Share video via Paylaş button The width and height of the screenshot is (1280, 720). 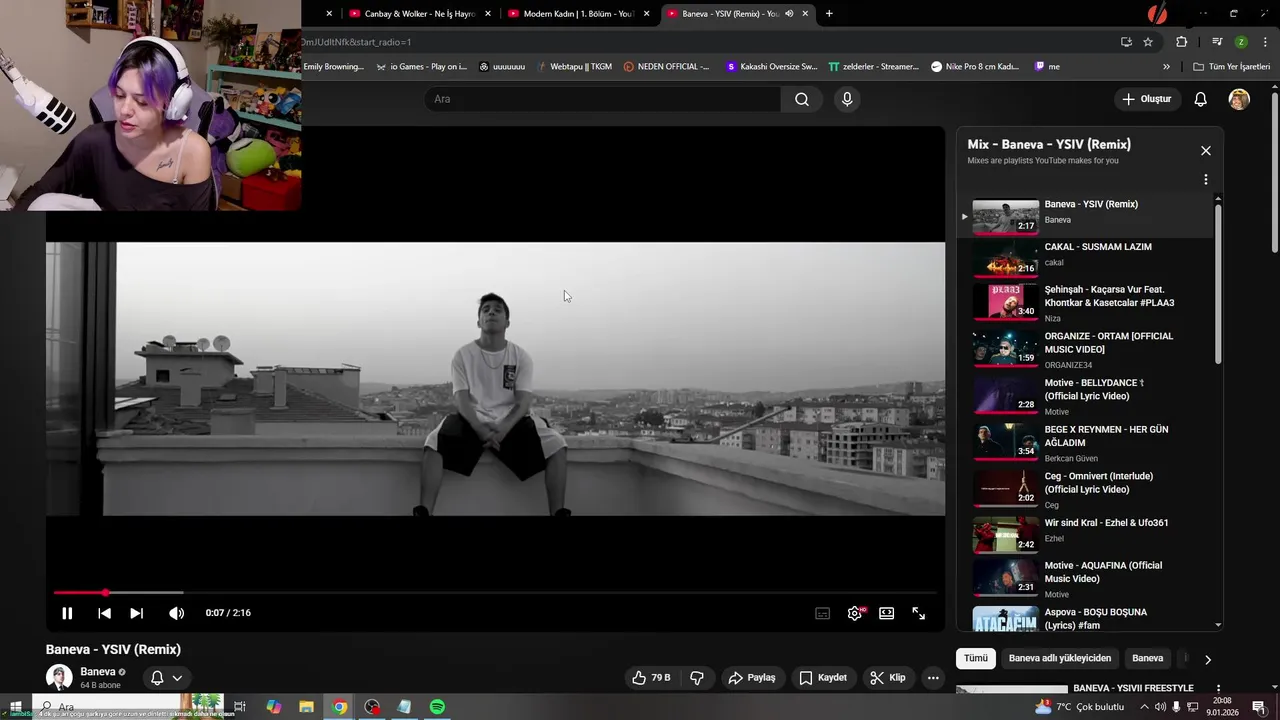pyautogui.click(x=752, y=678)
